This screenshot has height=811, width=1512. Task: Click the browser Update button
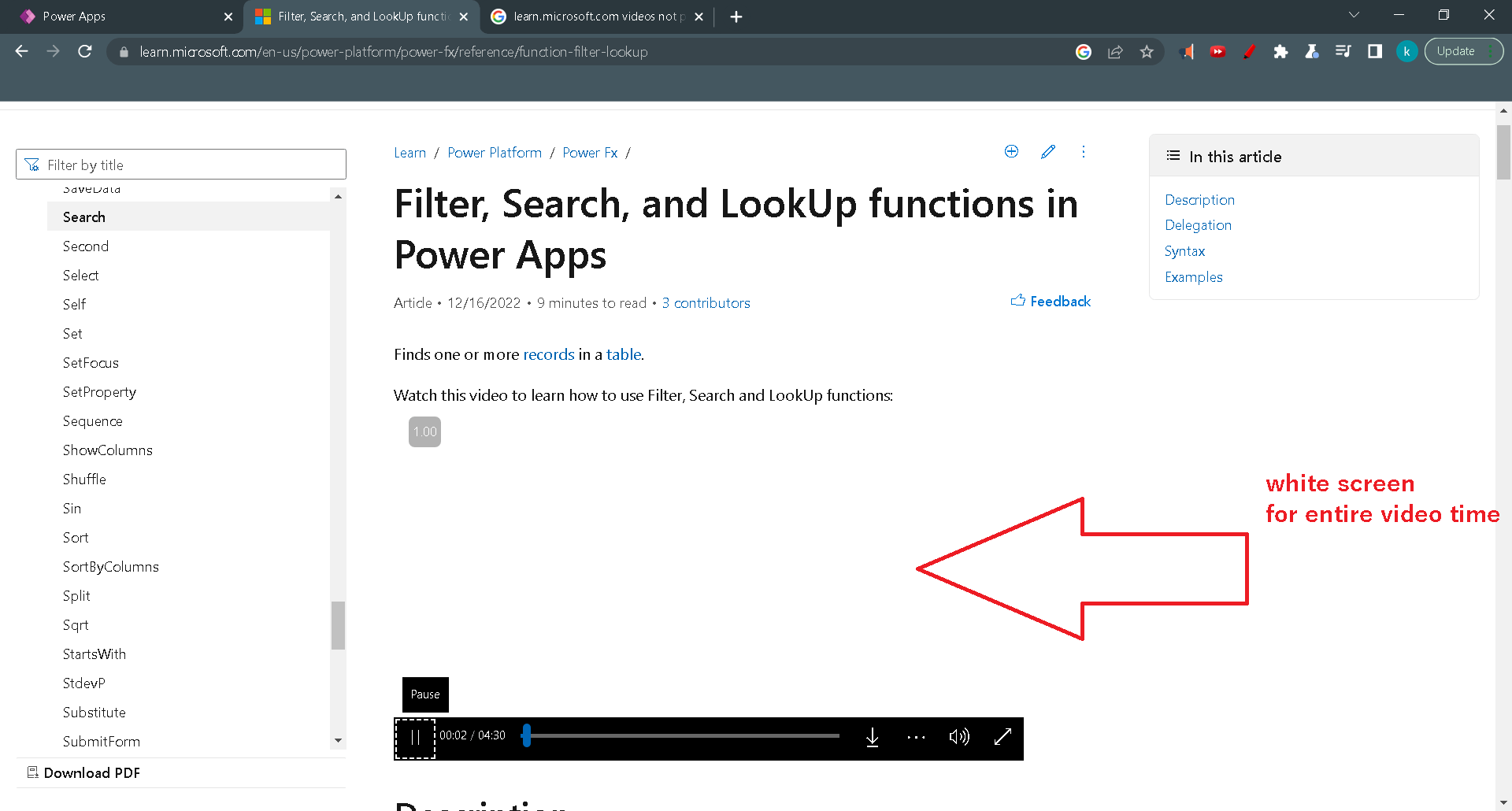(x=1463, y=51)
